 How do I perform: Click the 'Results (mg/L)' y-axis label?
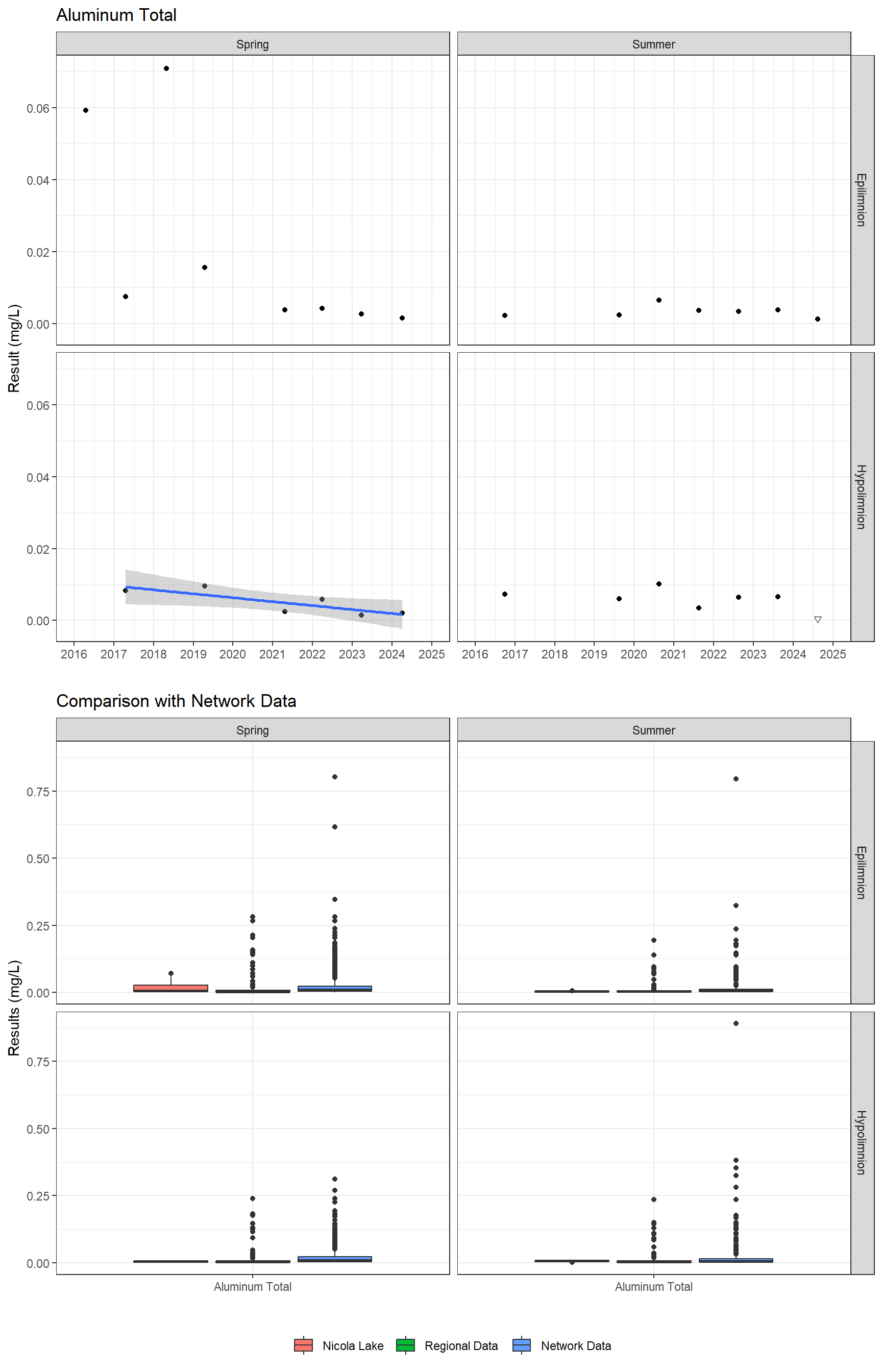click(14, 1008)
